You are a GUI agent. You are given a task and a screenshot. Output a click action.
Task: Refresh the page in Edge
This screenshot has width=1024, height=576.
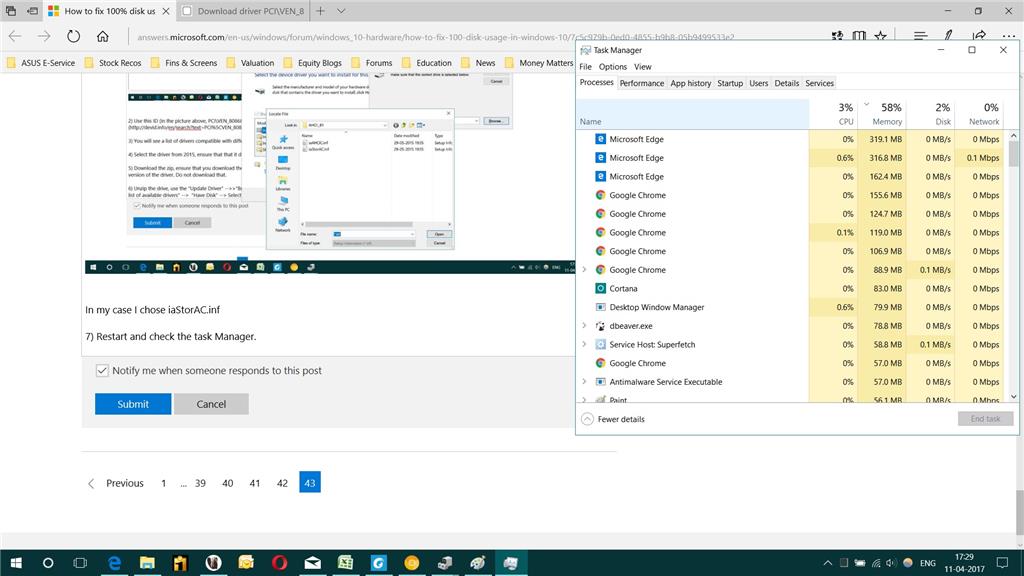point(73,37)
